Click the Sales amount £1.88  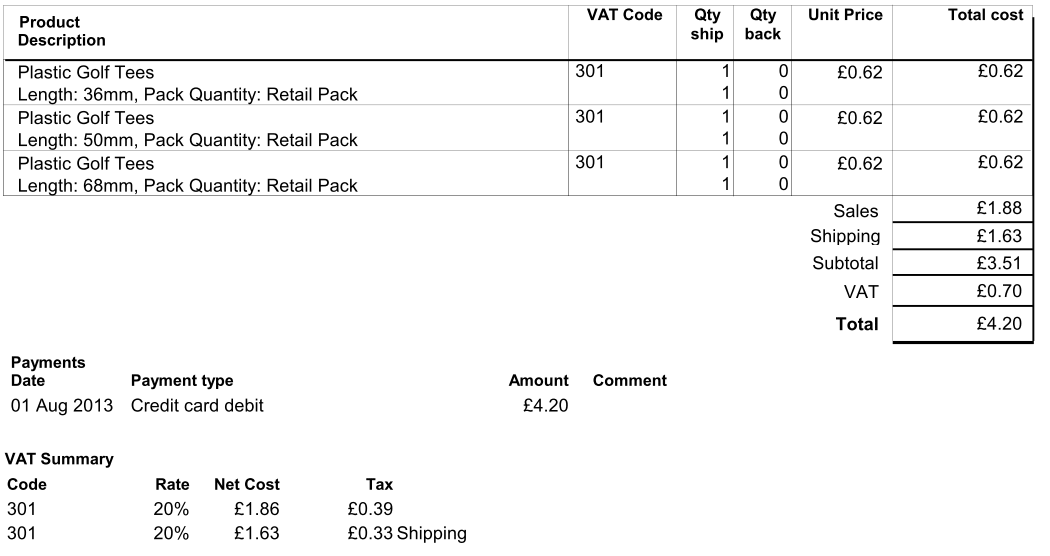click(x=1001, y=209)
